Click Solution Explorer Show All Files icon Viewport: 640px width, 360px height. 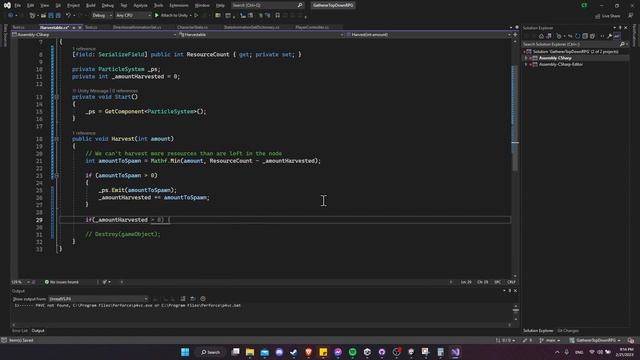point(592,36)
